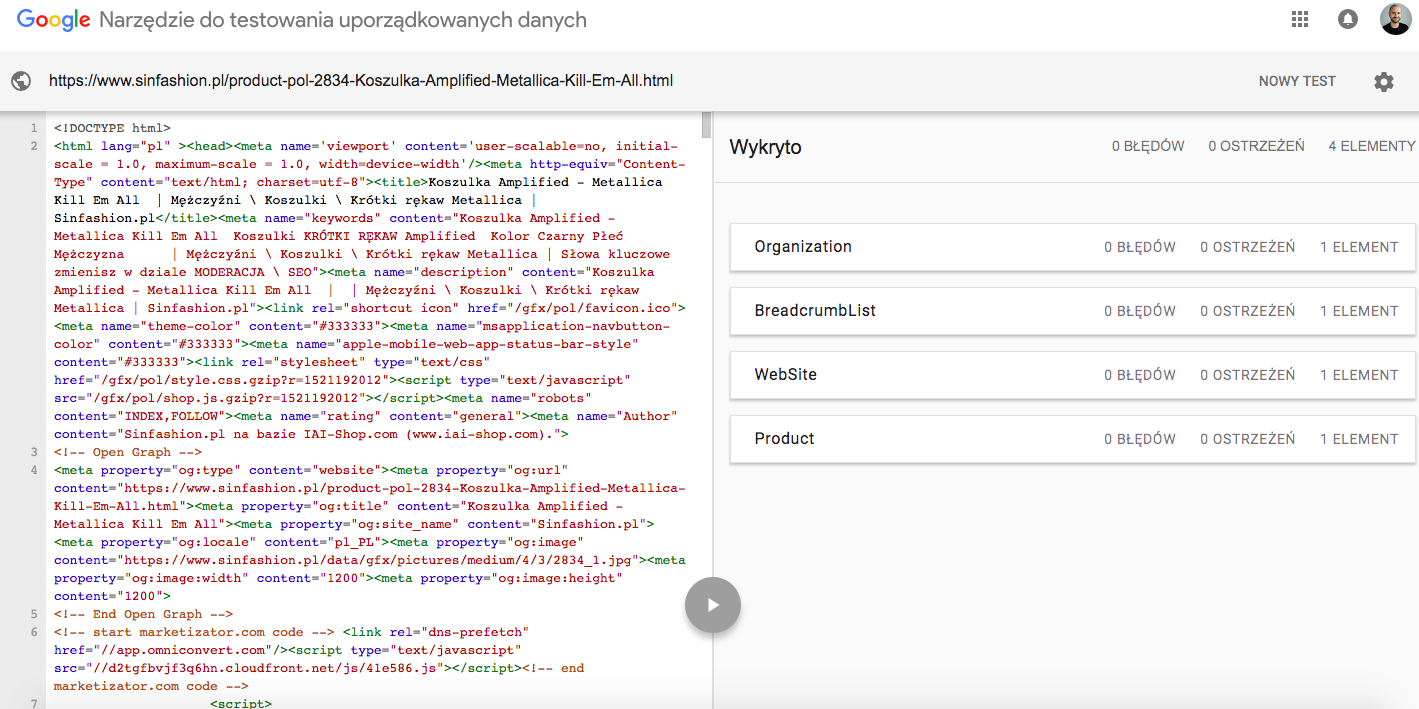The image size is (1419, 709).
Task: Click the start marketizator.com code comment
Action: [x=194, y=632]
